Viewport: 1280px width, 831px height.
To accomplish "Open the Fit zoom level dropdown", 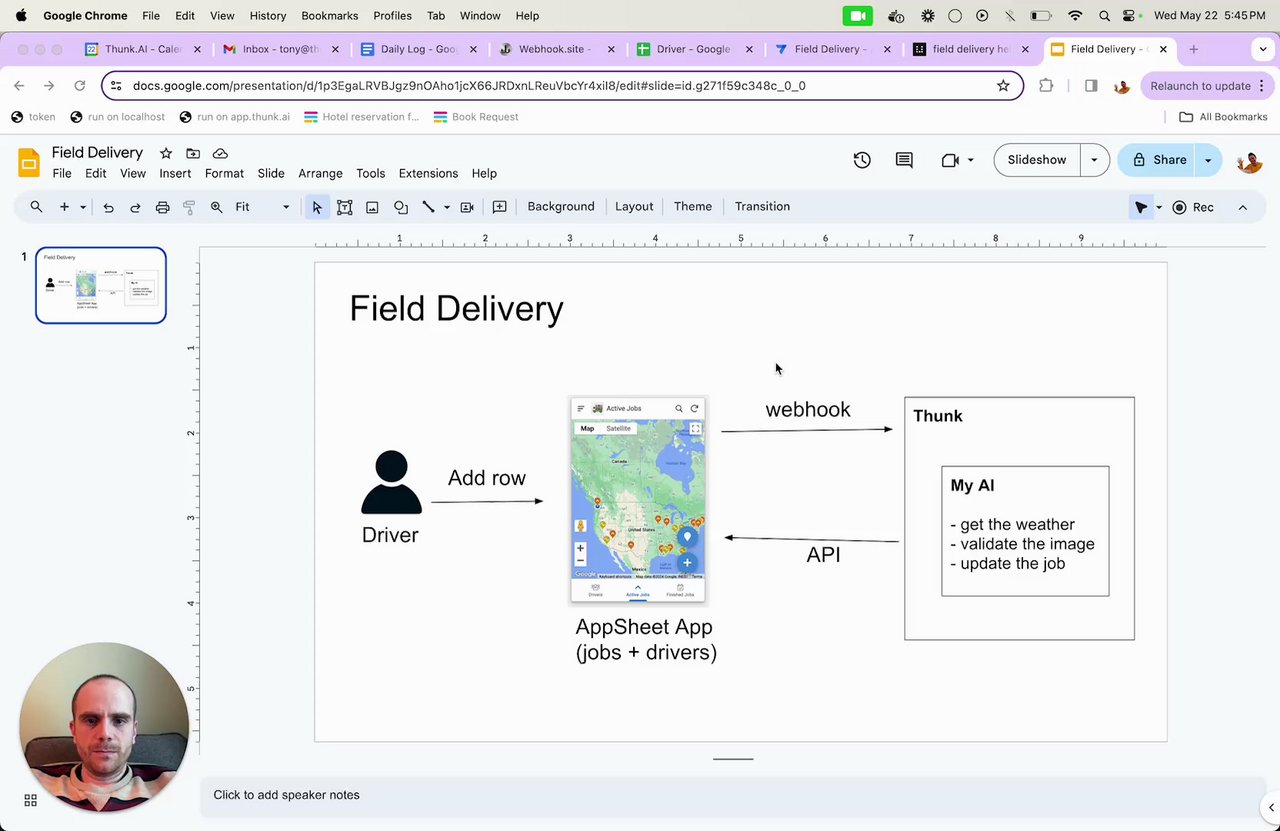I will (x=263, y=207).
